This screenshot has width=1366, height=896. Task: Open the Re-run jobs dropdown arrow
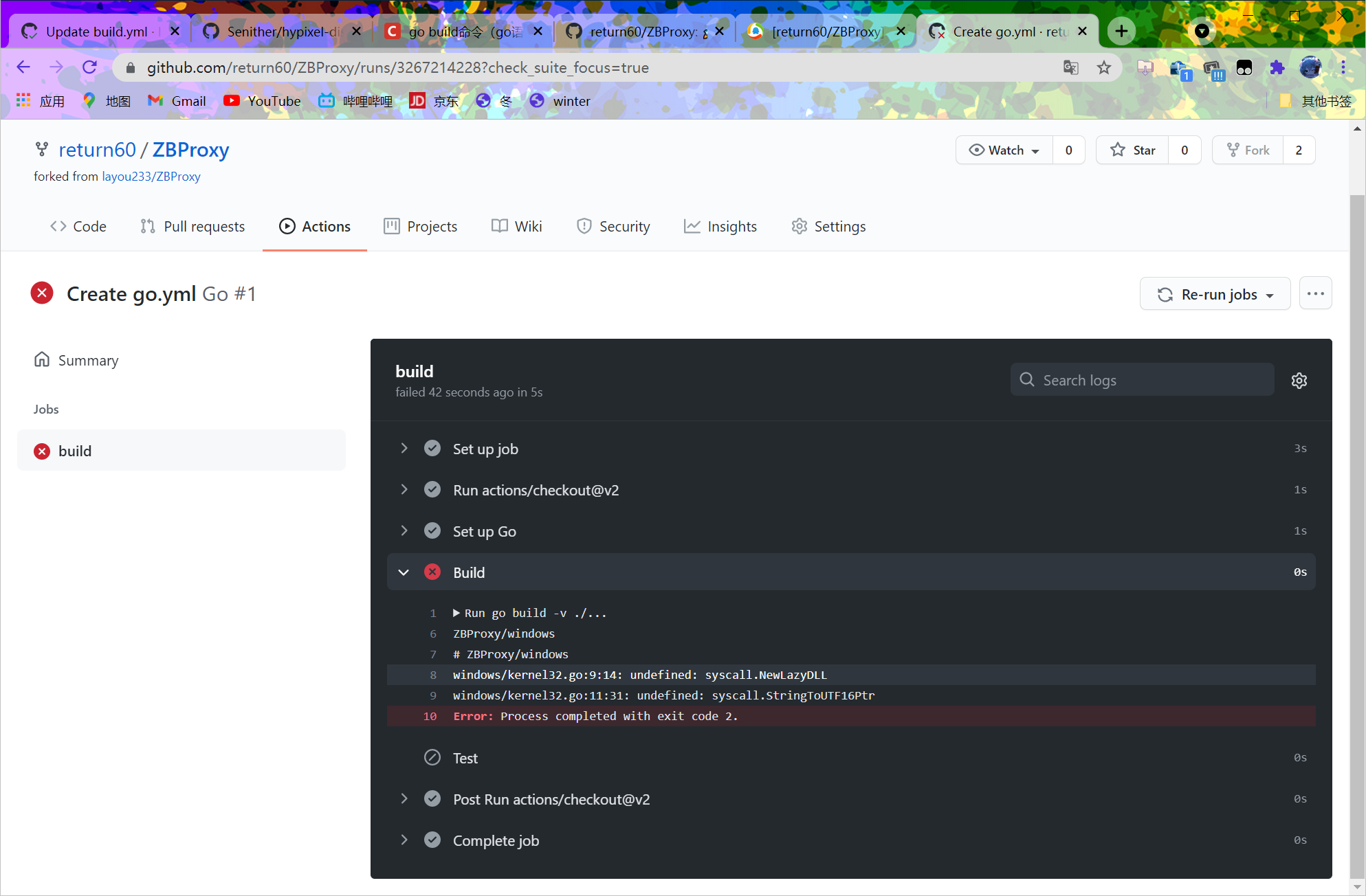click(1270, 294)
